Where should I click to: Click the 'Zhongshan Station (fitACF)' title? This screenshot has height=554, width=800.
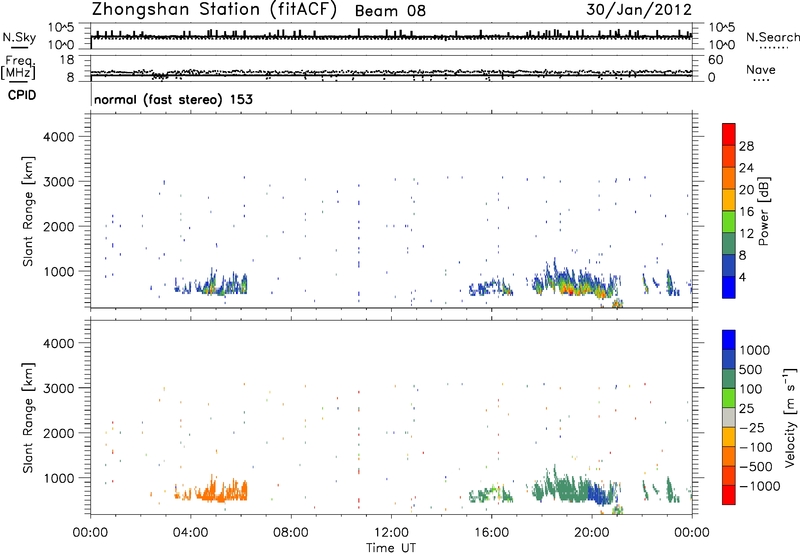pyautogui.click(x=214, y=10)
